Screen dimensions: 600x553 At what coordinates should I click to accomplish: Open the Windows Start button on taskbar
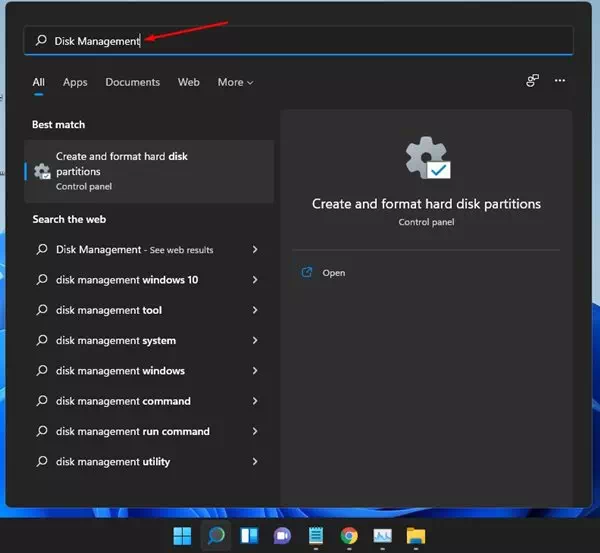[x=182, y=536]
